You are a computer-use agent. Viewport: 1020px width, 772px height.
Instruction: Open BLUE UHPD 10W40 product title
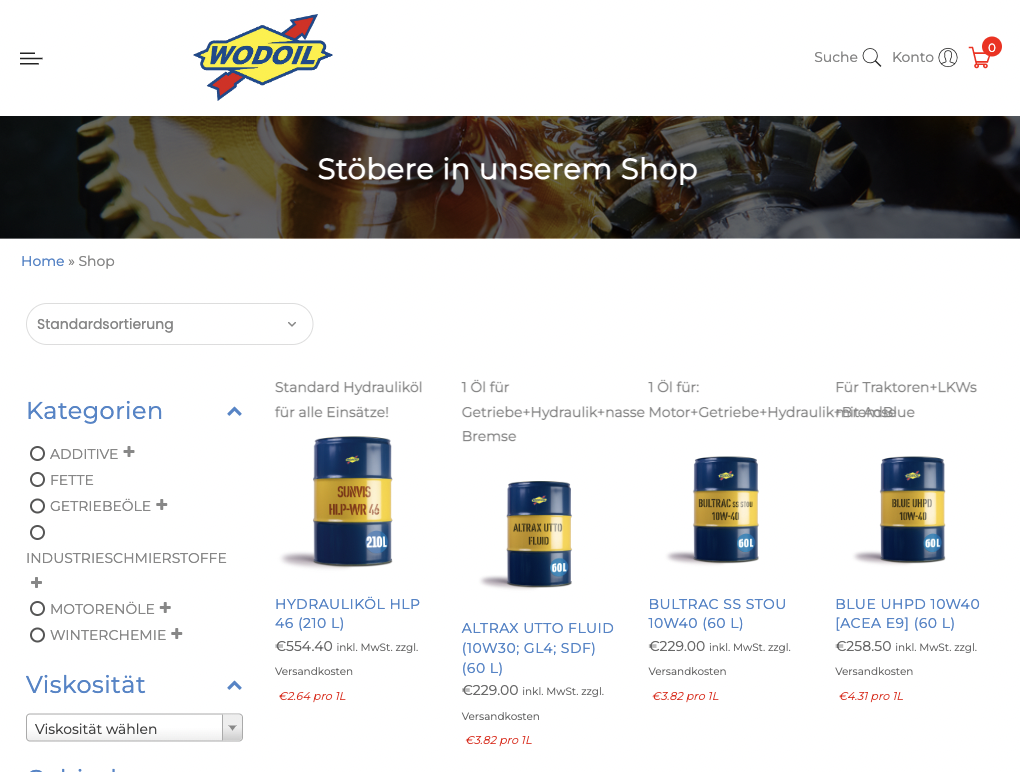click(x=907, y=613)
